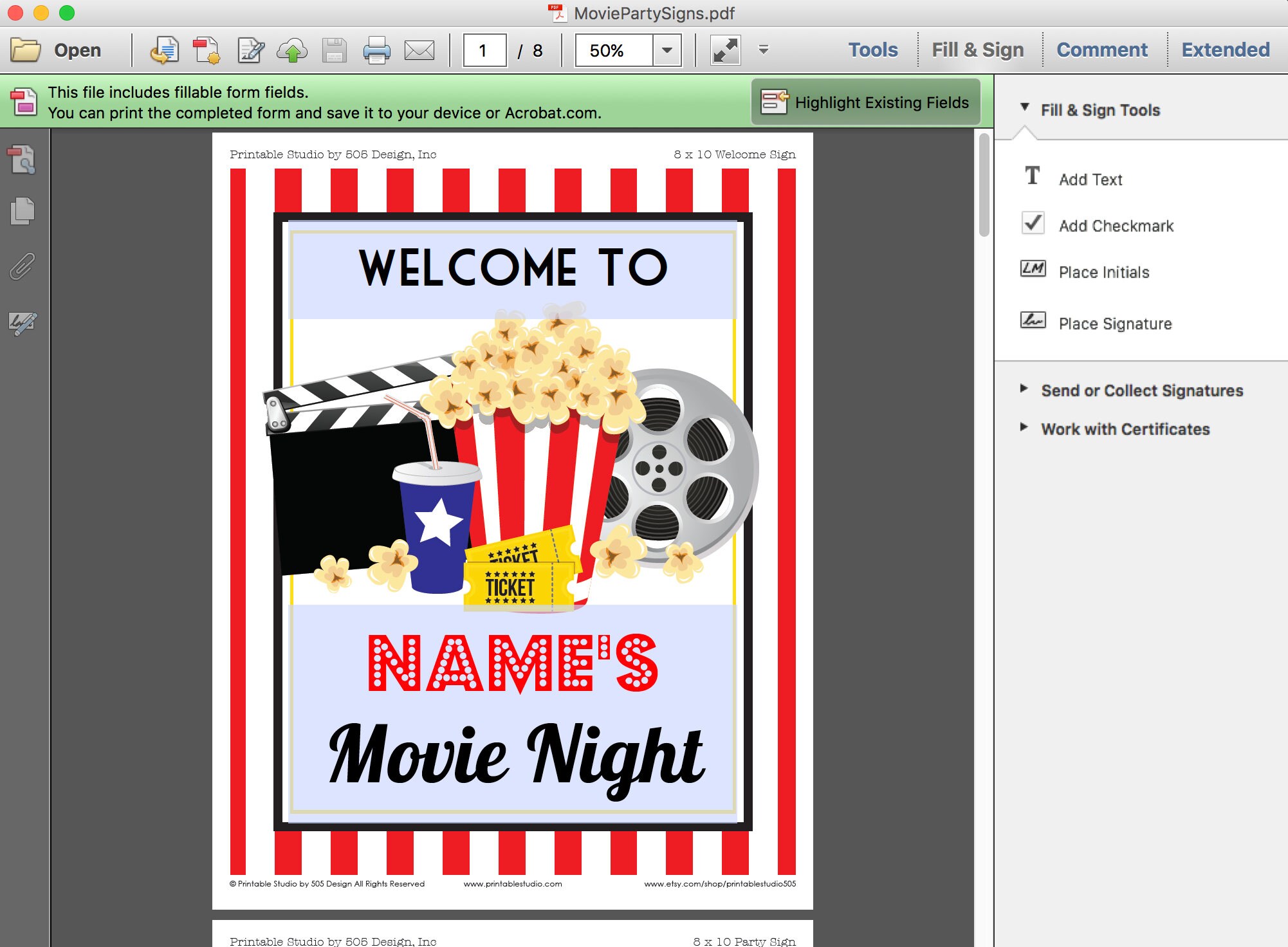Image resolution: width=1288 pixels, height=947 pixels.
Task: Select the Place Signature tool
Action: click(1114, 324)
